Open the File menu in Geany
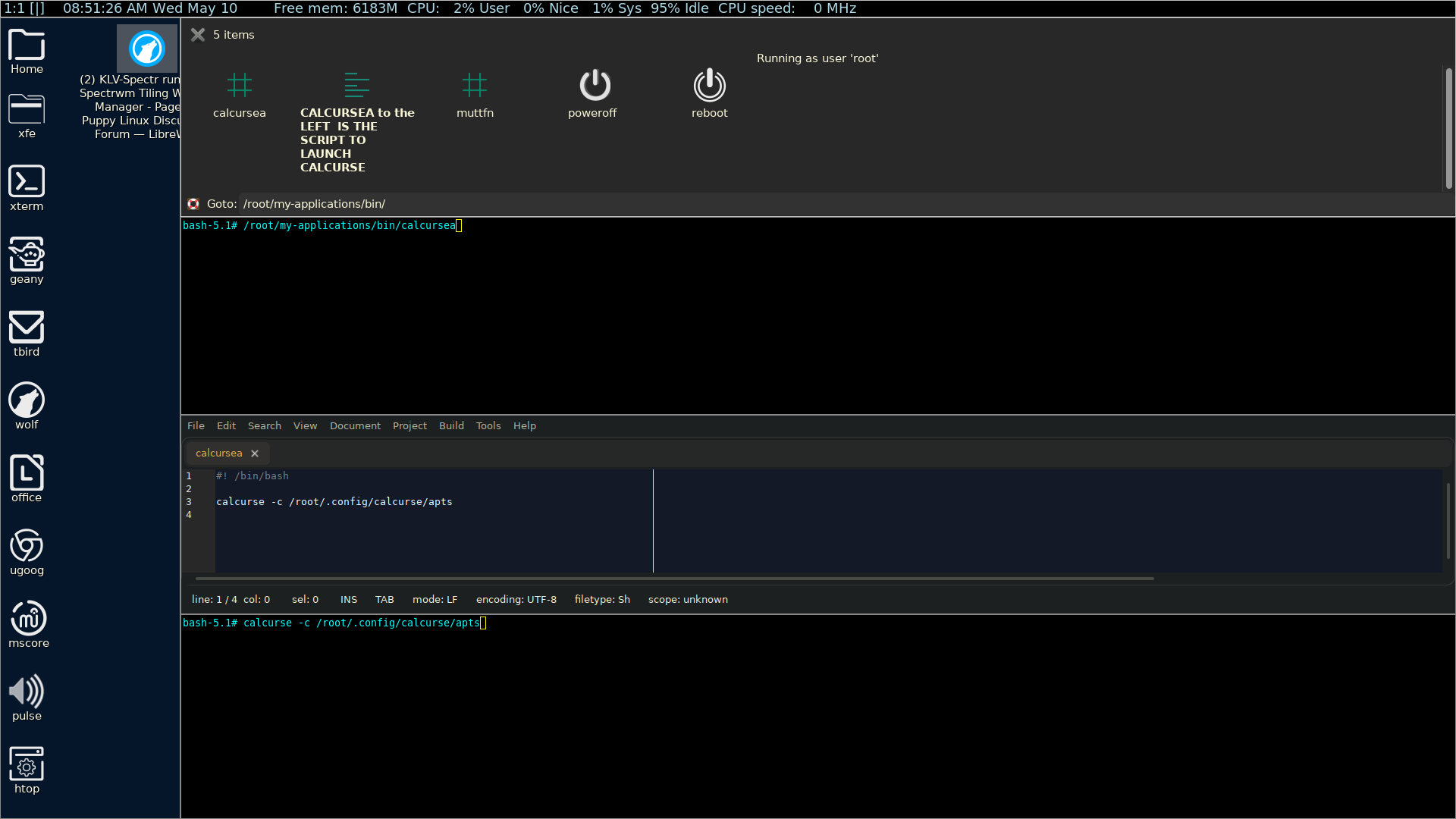Viewport: 1456px width, 819px height. pos(196,426)
